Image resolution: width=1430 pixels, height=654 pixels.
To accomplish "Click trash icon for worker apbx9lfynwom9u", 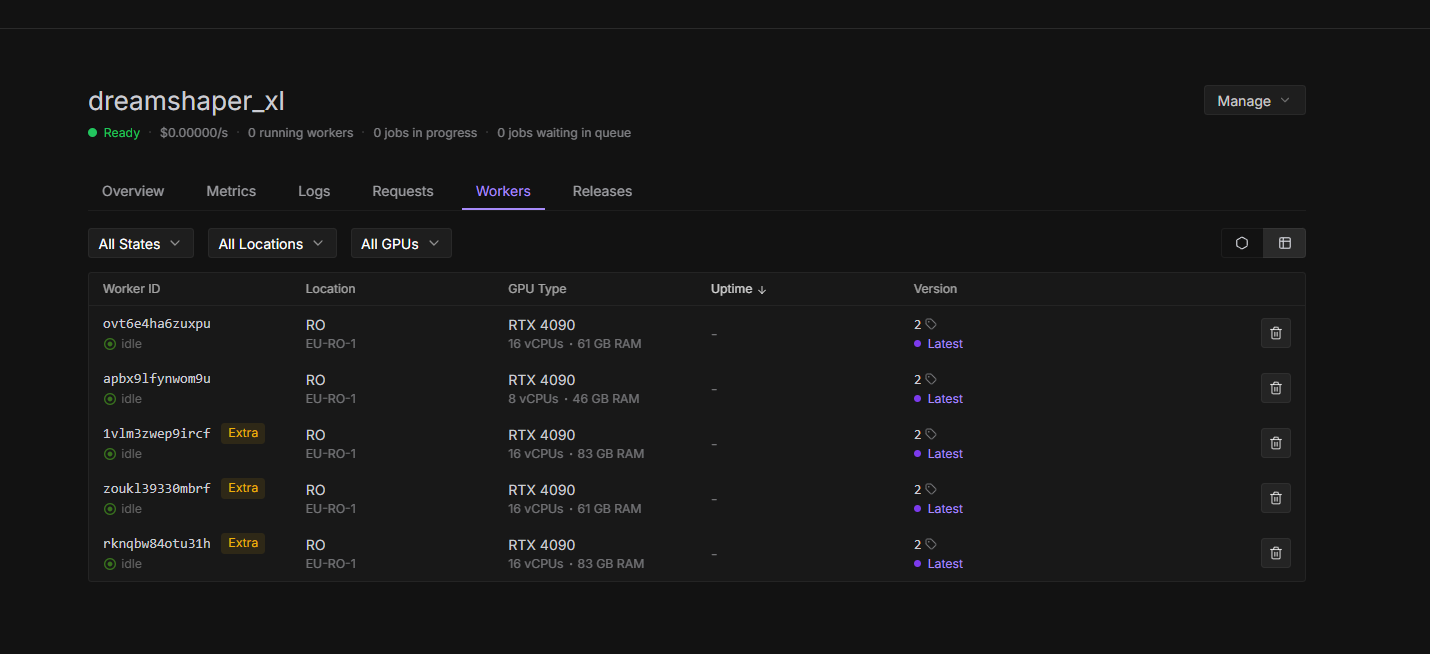I will click(x=1275, y=388).
